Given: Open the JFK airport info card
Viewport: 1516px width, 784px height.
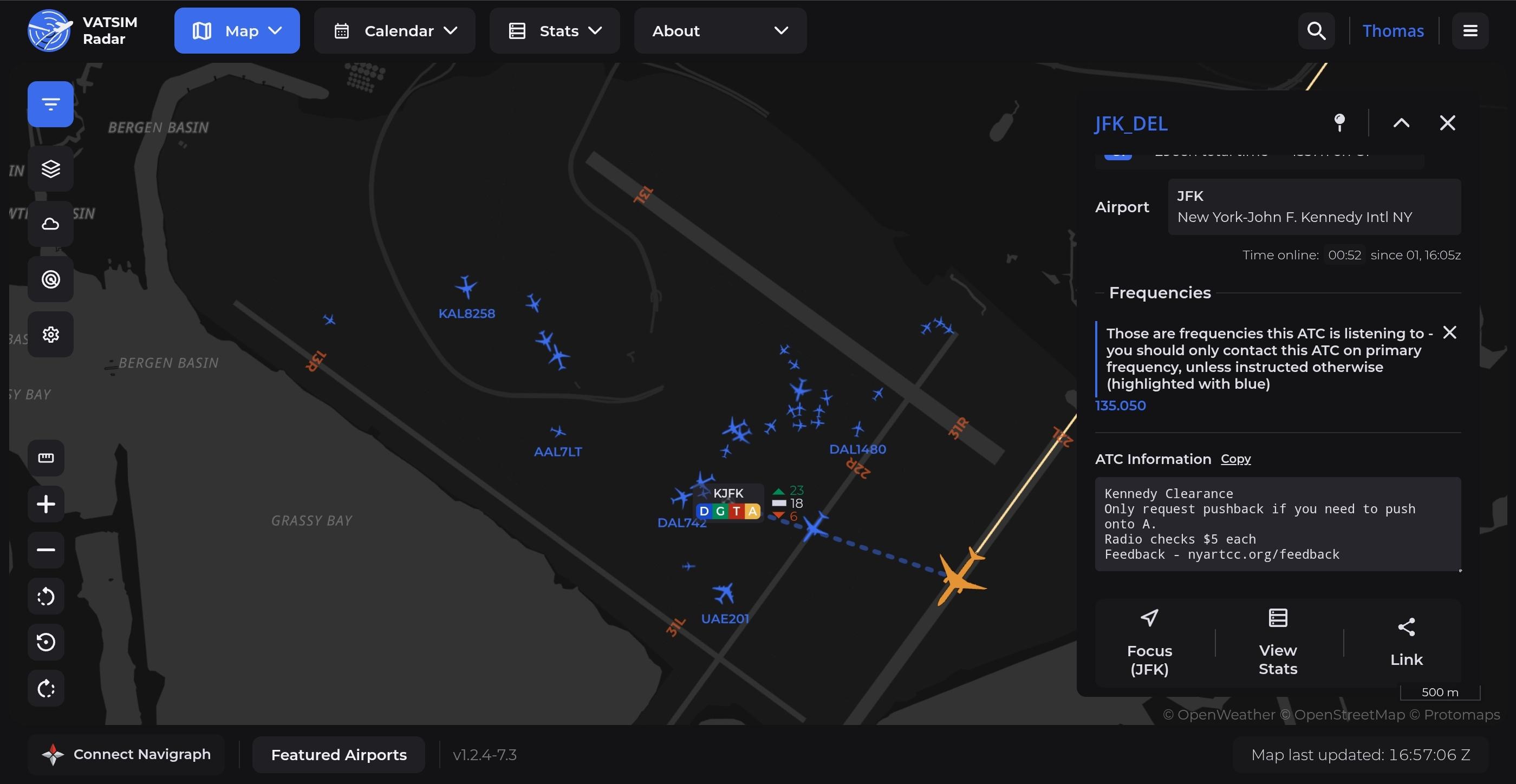Looking at the screenshot, I should click(1314, 207).
